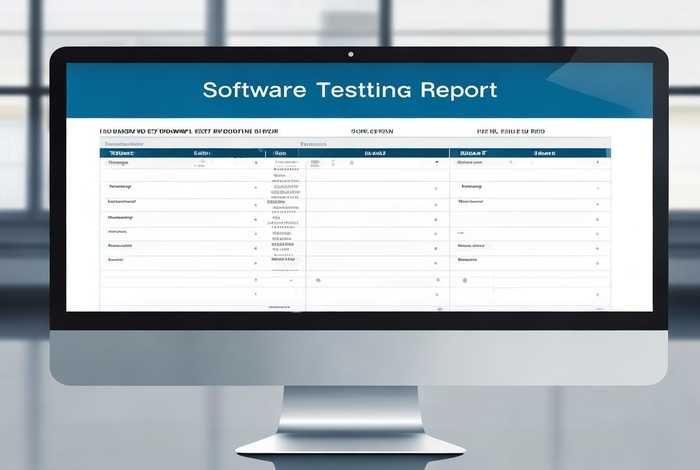Click circle icon in middle table's bottom row
This screenshot has height=470, width=700.
[x=316, y=280]
